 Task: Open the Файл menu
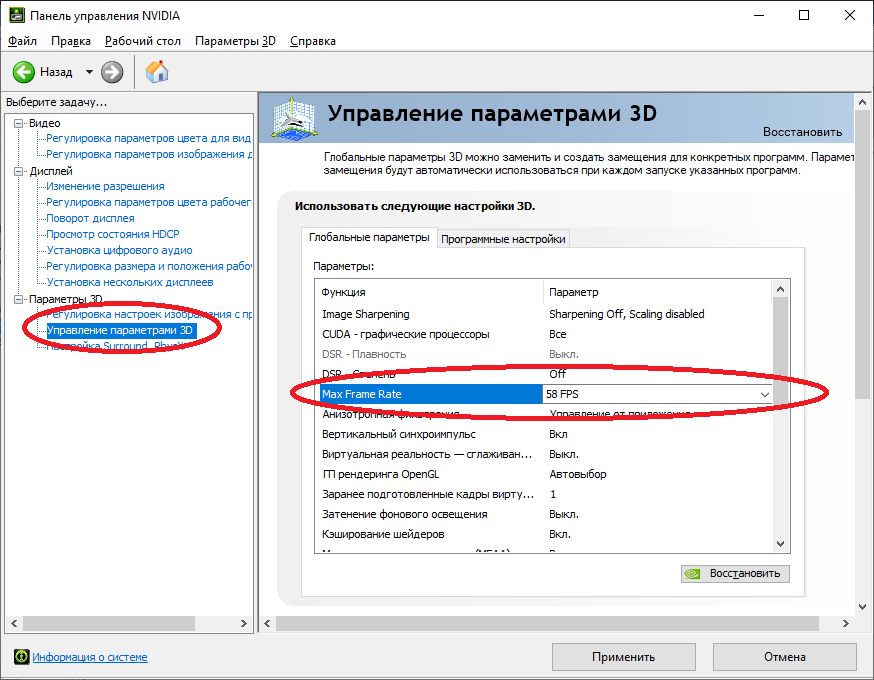pos(22,41)
